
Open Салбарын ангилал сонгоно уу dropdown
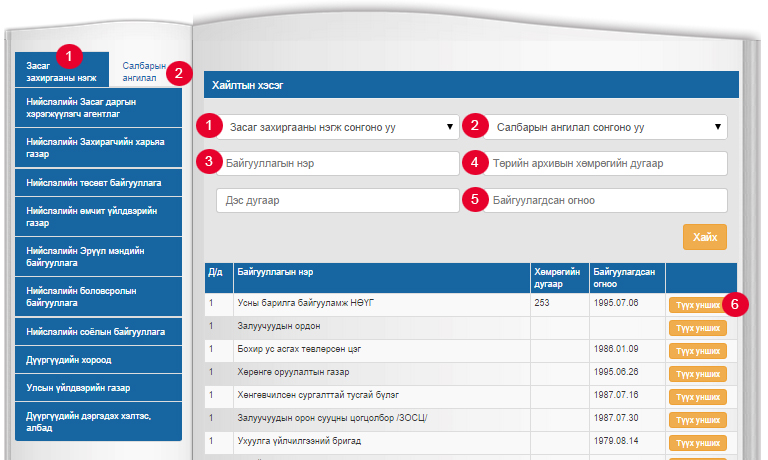point(596,127)
